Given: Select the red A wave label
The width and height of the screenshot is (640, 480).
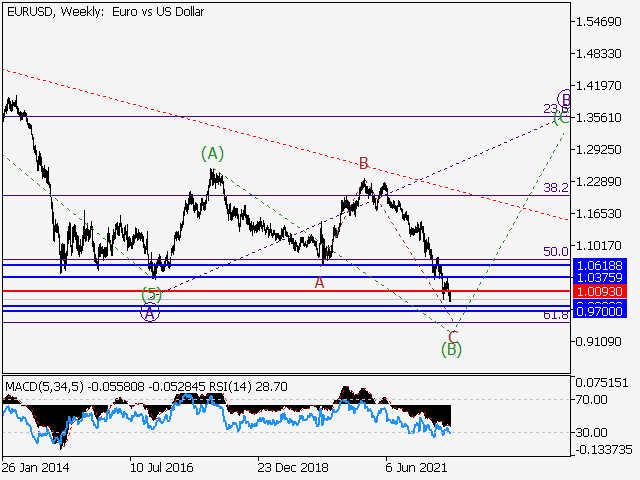Looking at the screenshot, I should coord(319,282).
